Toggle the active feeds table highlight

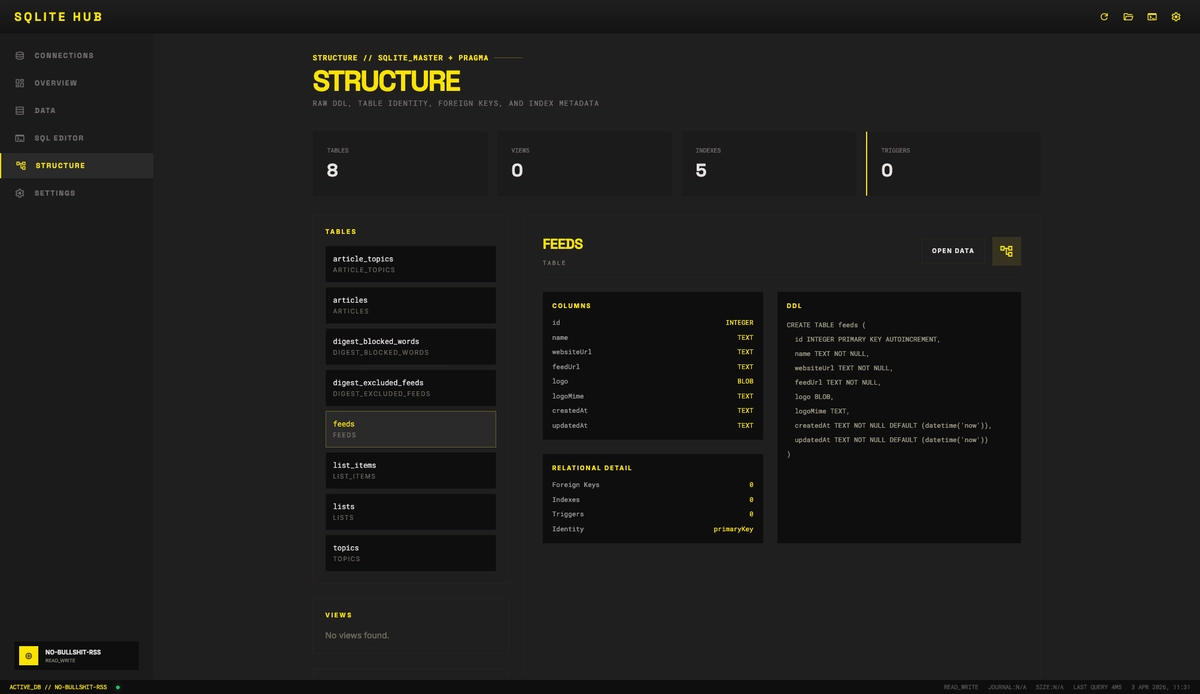coord(410,428)
